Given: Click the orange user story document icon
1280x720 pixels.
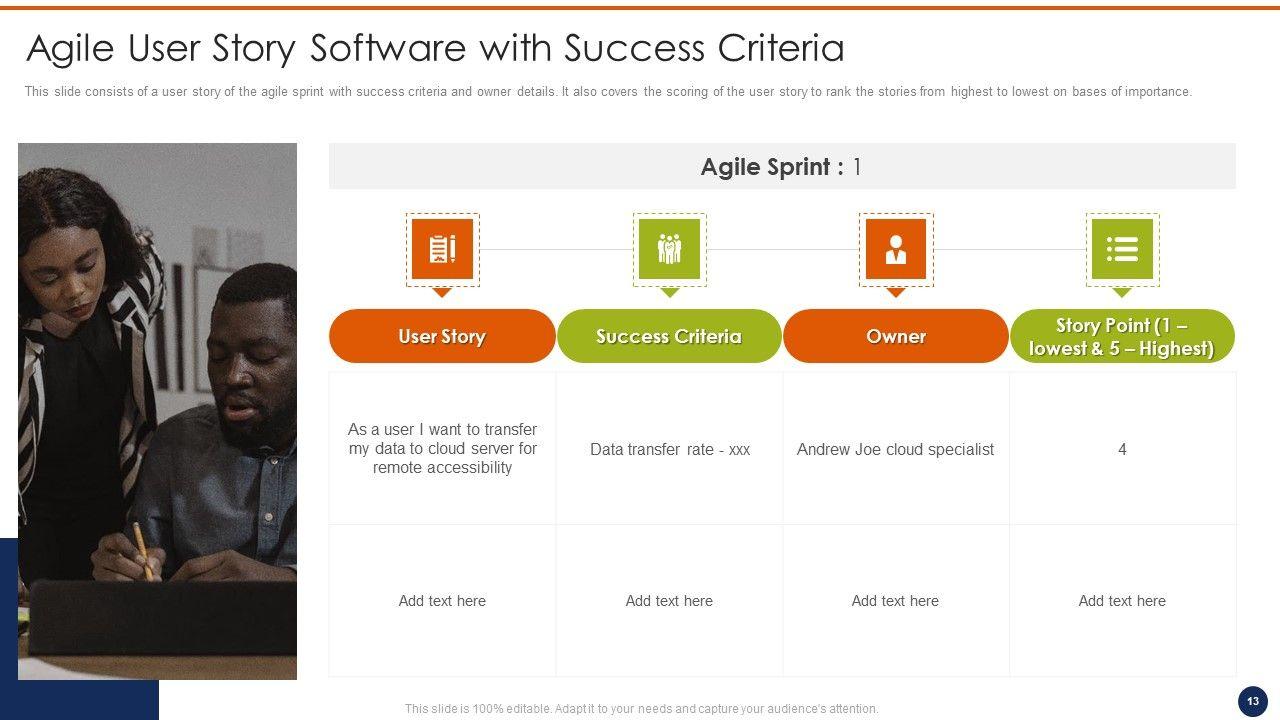Looking at the screenshot, I should (442, 249).
